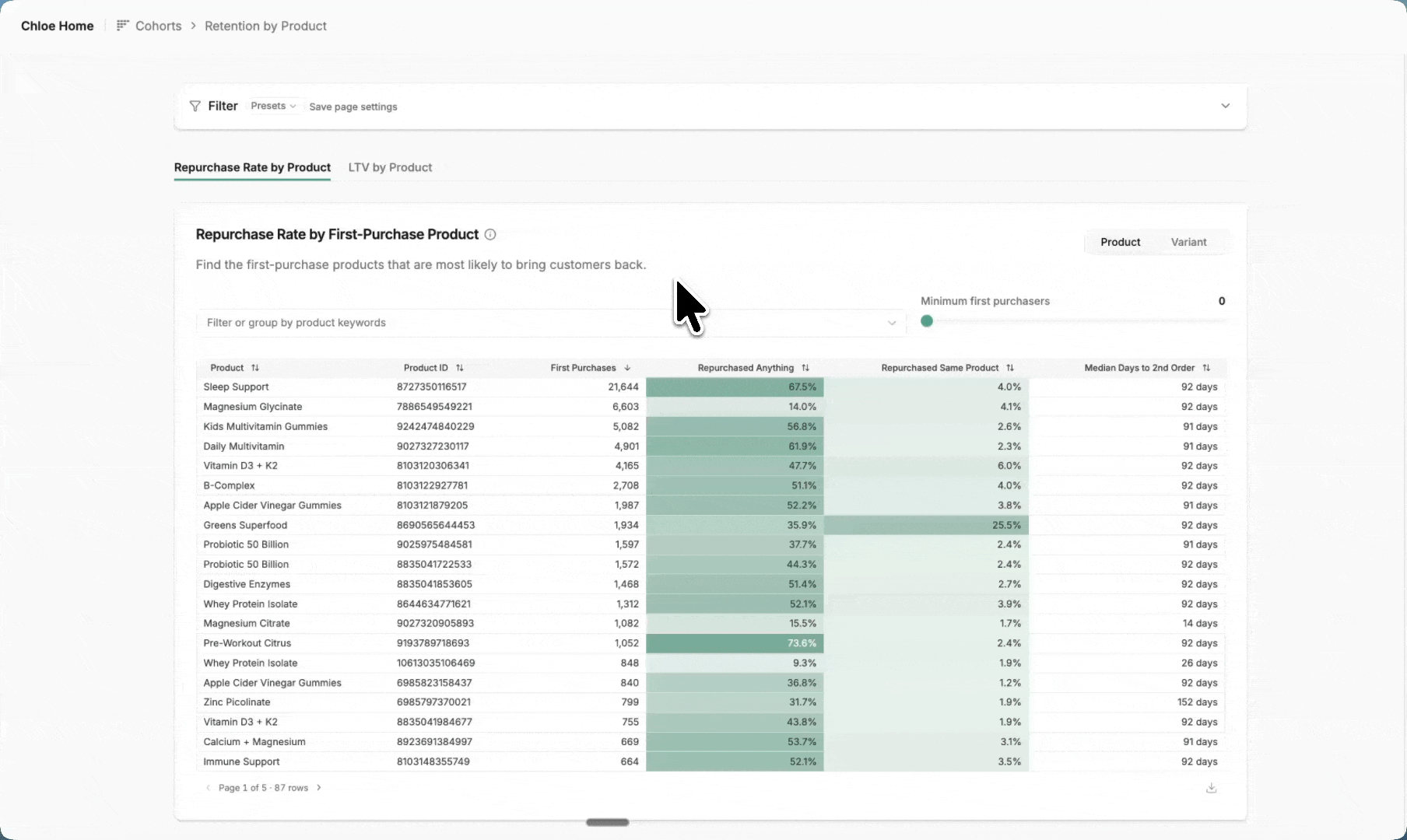Select the Repurchase Rate by Product tab

pyautogui.click(x=252, y=167)
